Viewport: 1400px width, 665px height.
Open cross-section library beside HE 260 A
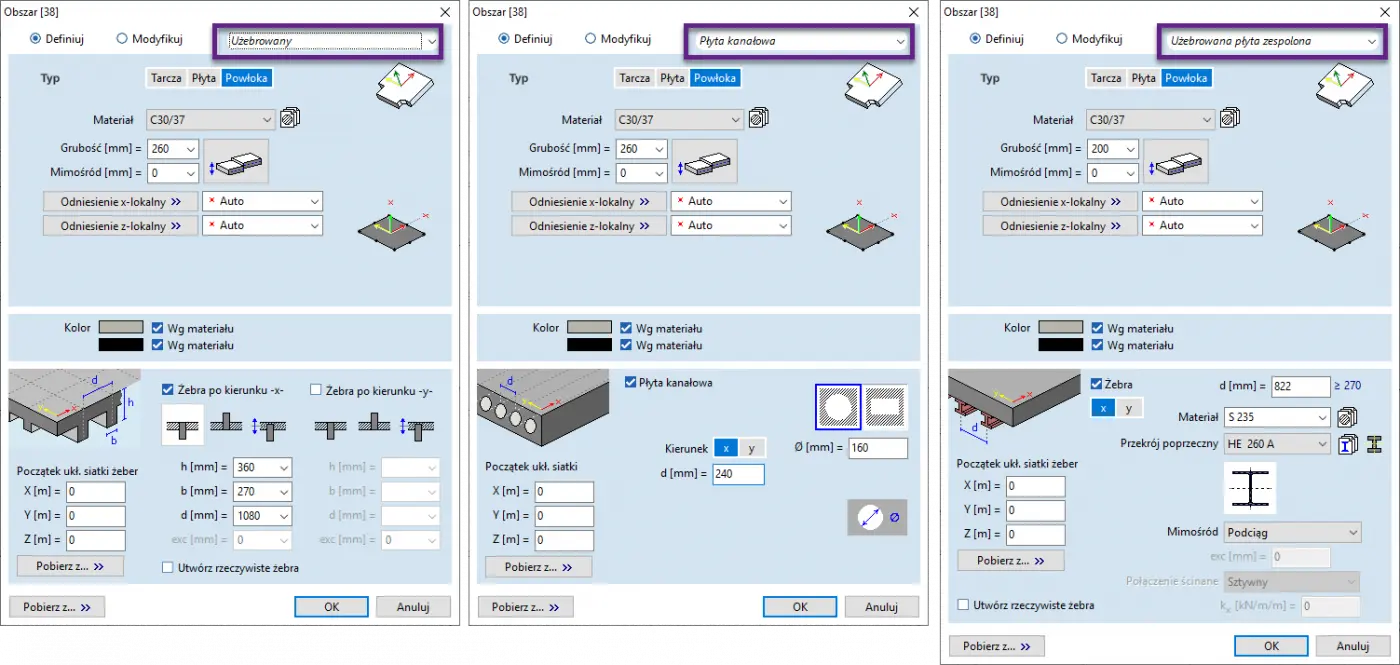coord(1347,444)
